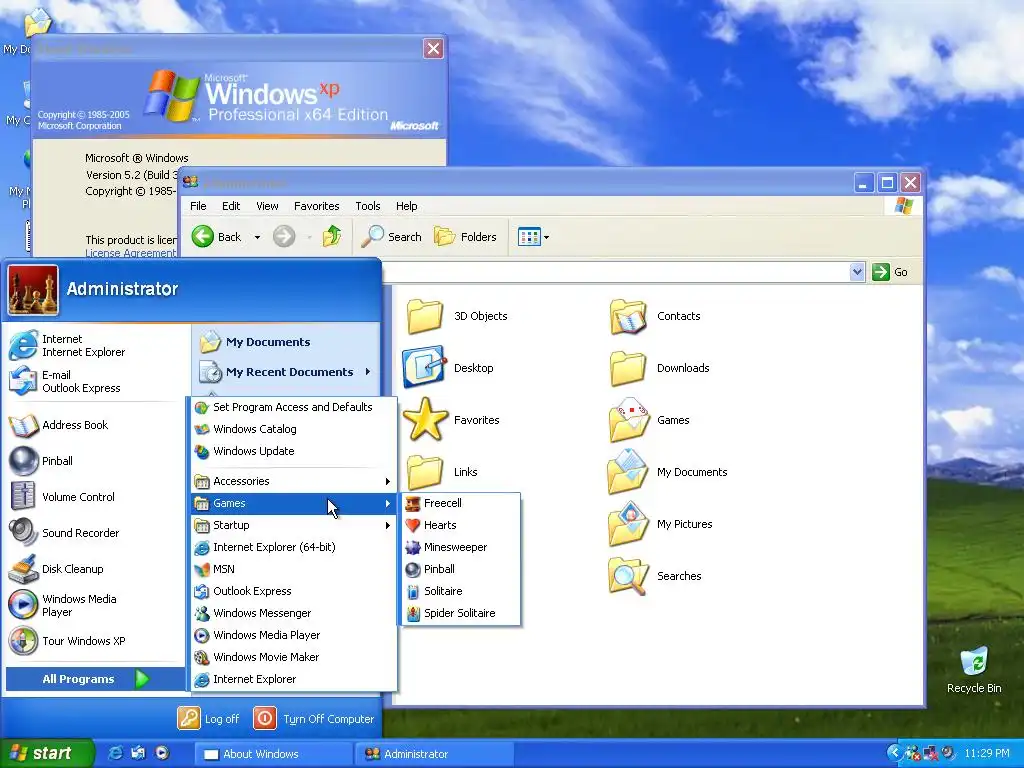Open Windows Catalog
The width and height of the screenshot is (1024, 768).
(294, 429)
